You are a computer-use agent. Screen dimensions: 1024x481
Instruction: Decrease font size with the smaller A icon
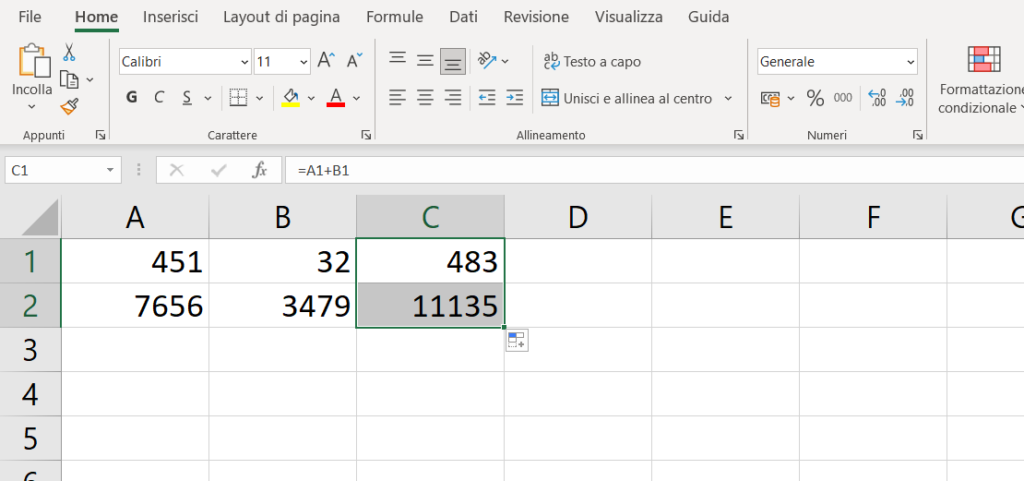pyautogui.click(x=355, y=61)
